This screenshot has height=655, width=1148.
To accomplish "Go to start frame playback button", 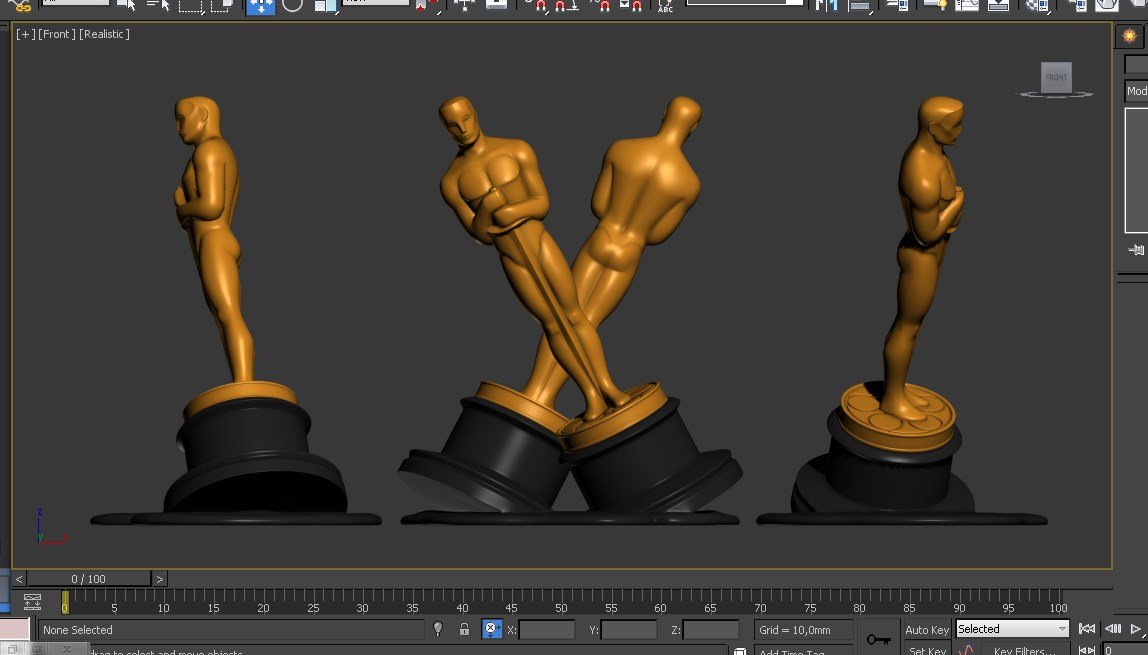I will click(1087, 629).
